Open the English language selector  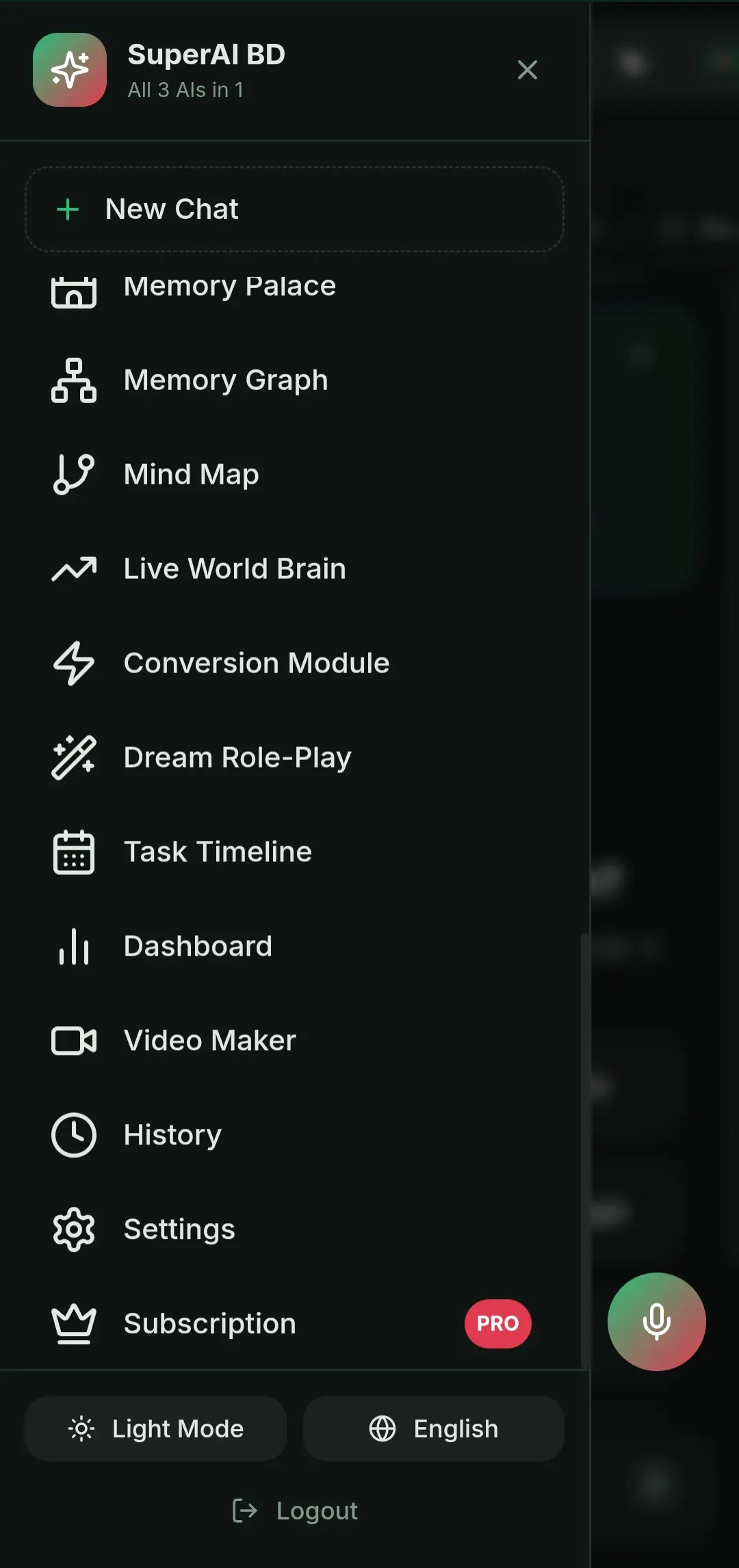point(434,1429)
